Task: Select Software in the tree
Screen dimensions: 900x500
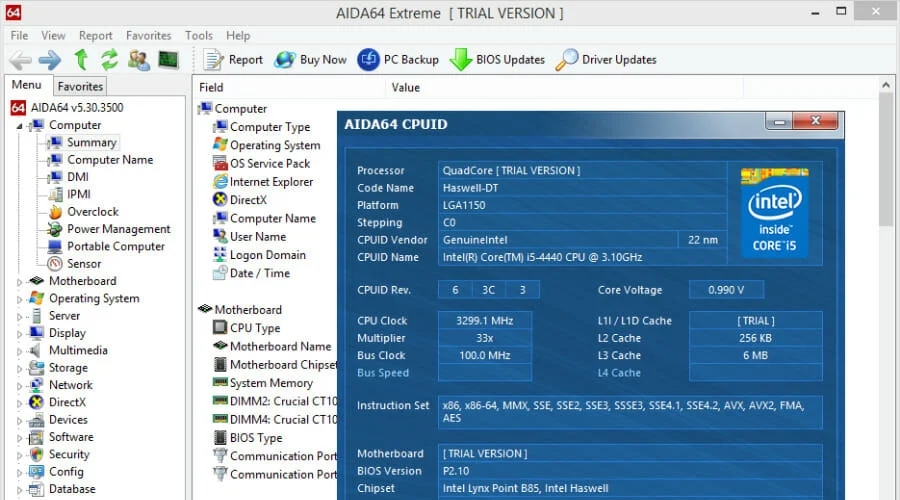Action: coord(71,437)
